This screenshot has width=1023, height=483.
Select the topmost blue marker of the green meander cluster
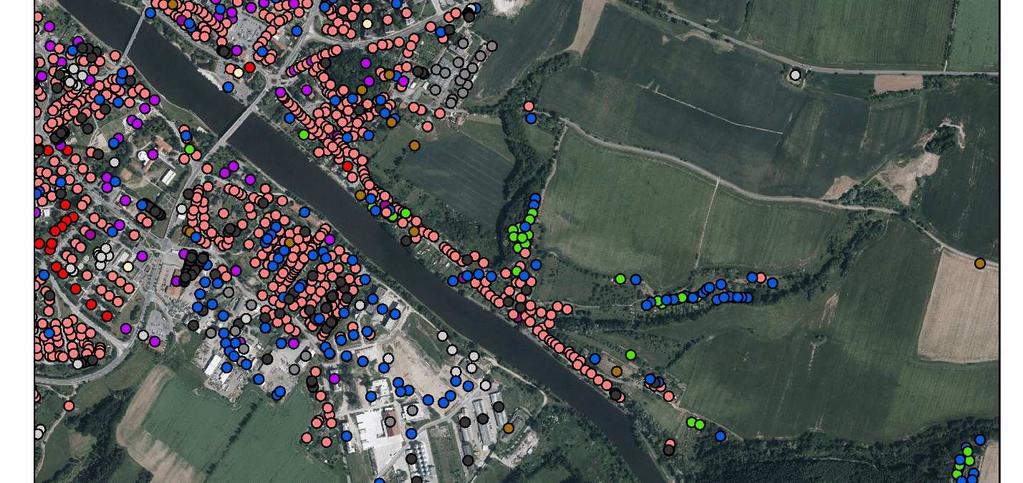click(x=535, y=198)
